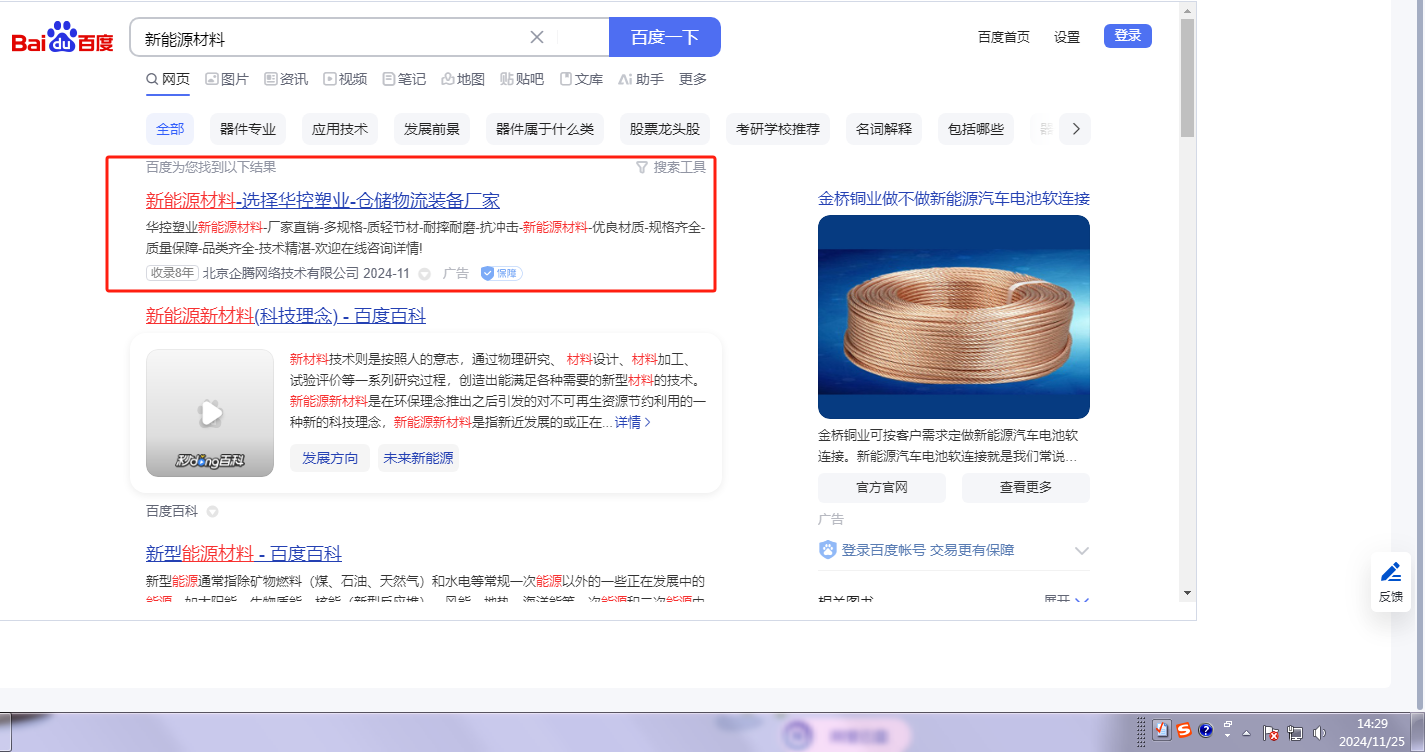
Task: Open 设置 in the top right
Action: click(1067, 37)
